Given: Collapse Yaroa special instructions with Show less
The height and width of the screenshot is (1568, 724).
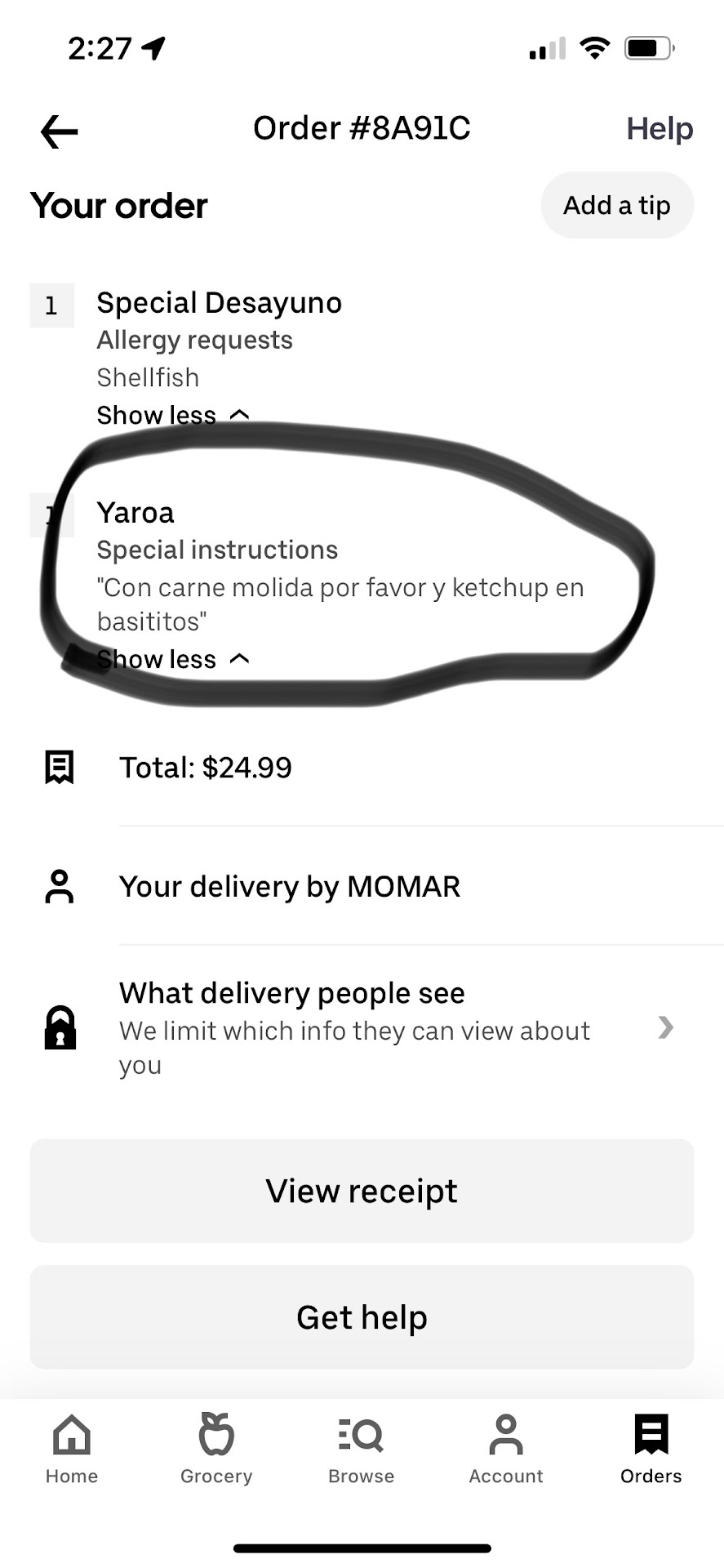Looking at the screenshot, I should (172, 659).
